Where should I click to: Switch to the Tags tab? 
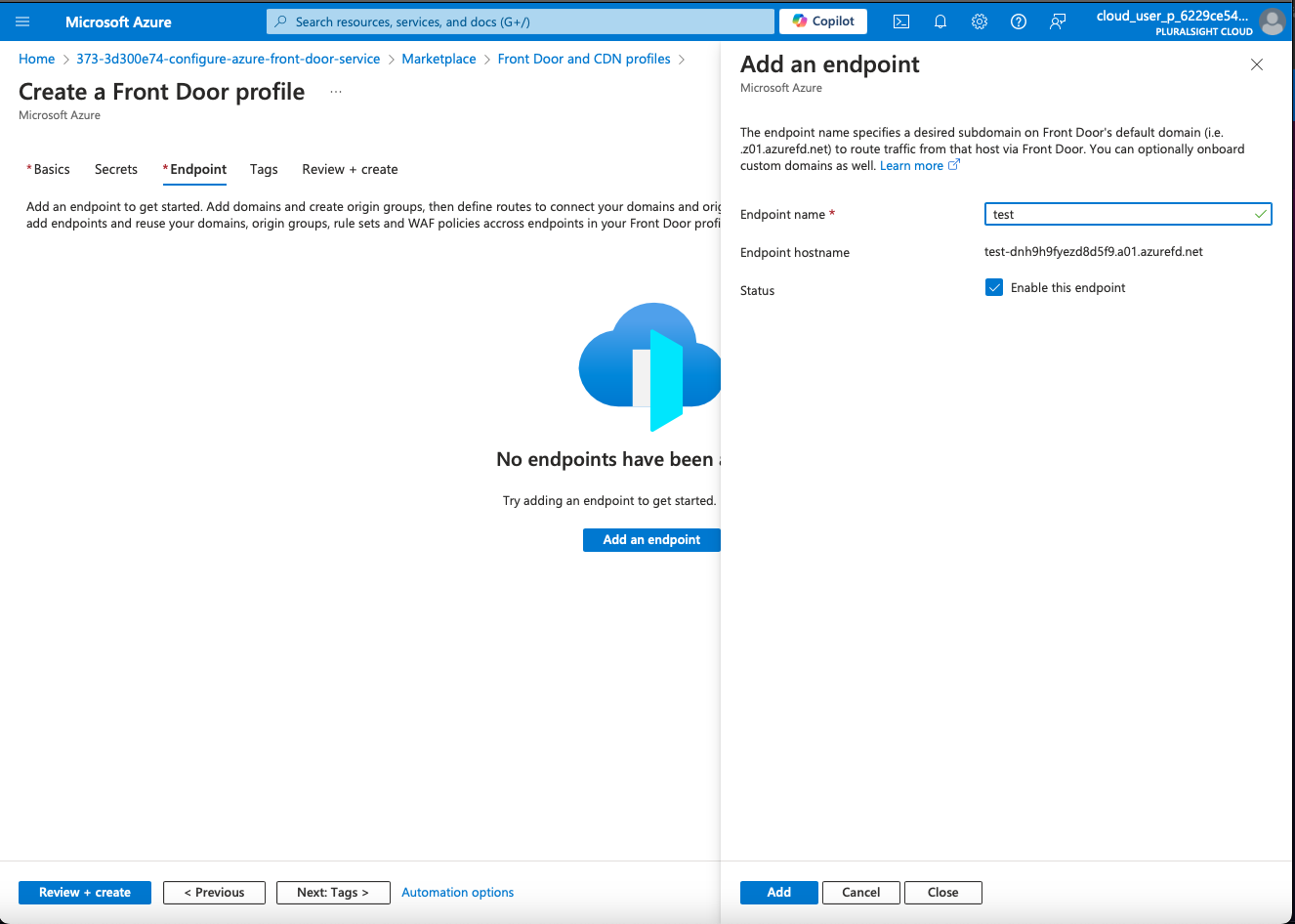click(x=264, y=169)
